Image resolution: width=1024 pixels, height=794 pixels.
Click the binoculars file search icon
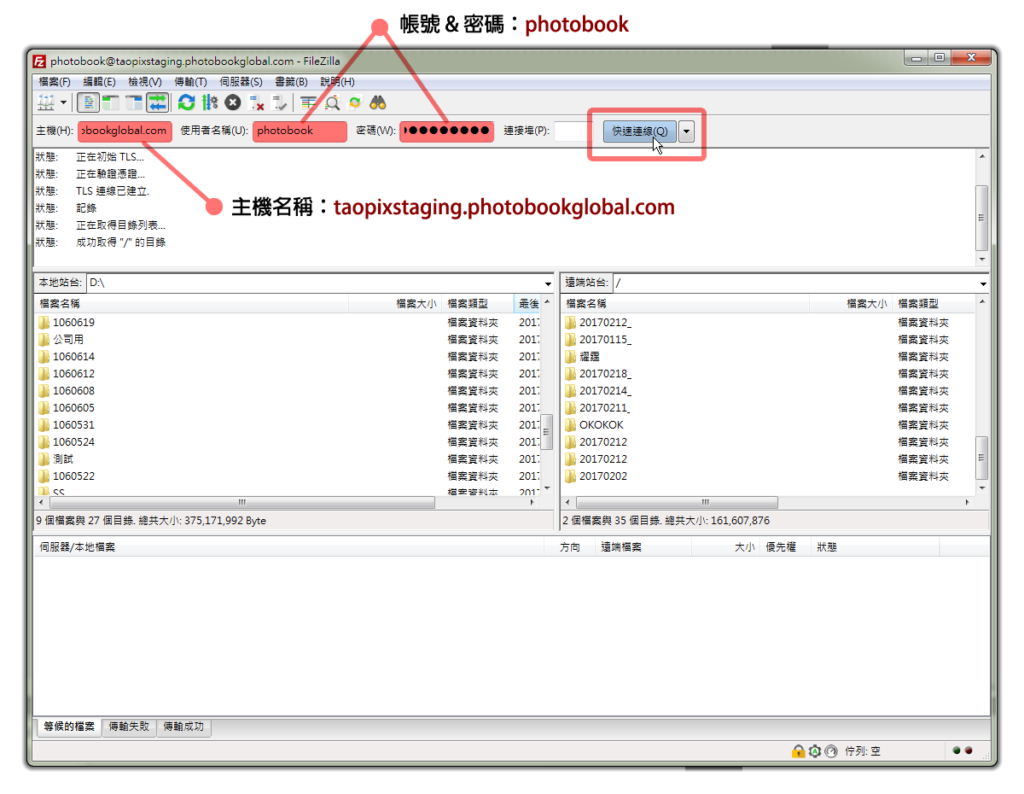(378, 103)
